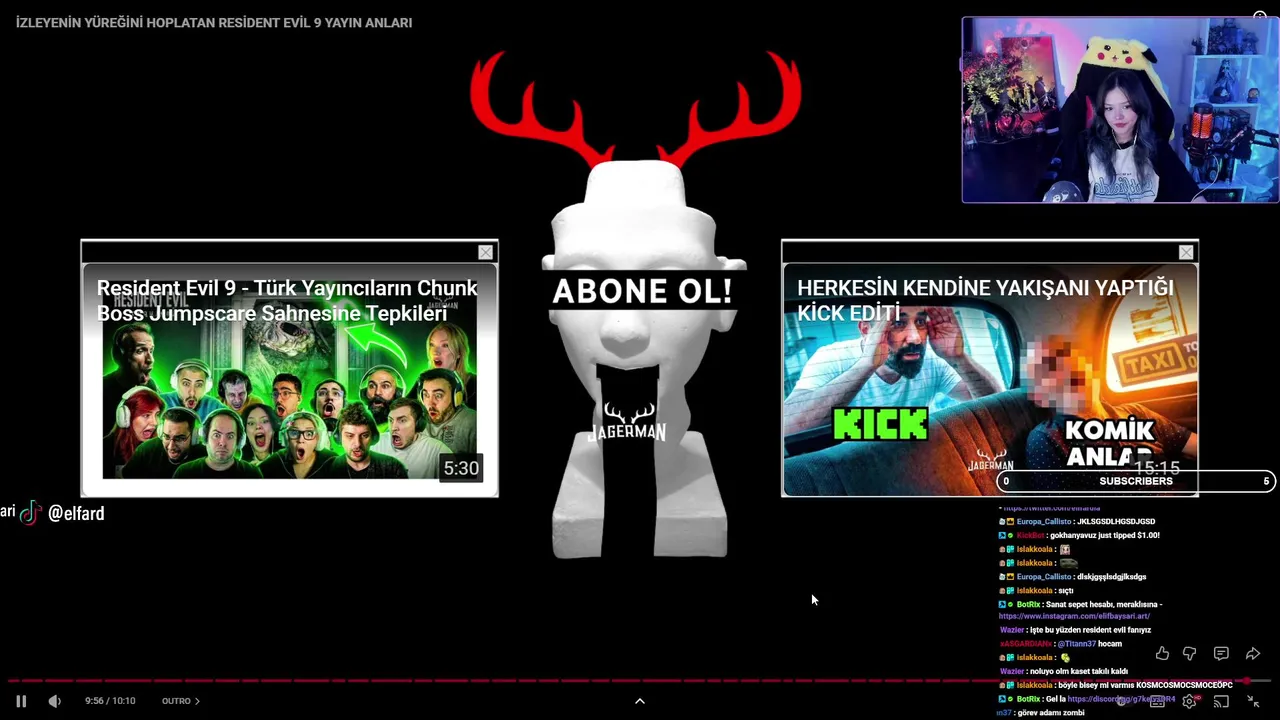Click the video title at top left
Viewport: 1280px width, 720px height.
(x=214, y=22)
